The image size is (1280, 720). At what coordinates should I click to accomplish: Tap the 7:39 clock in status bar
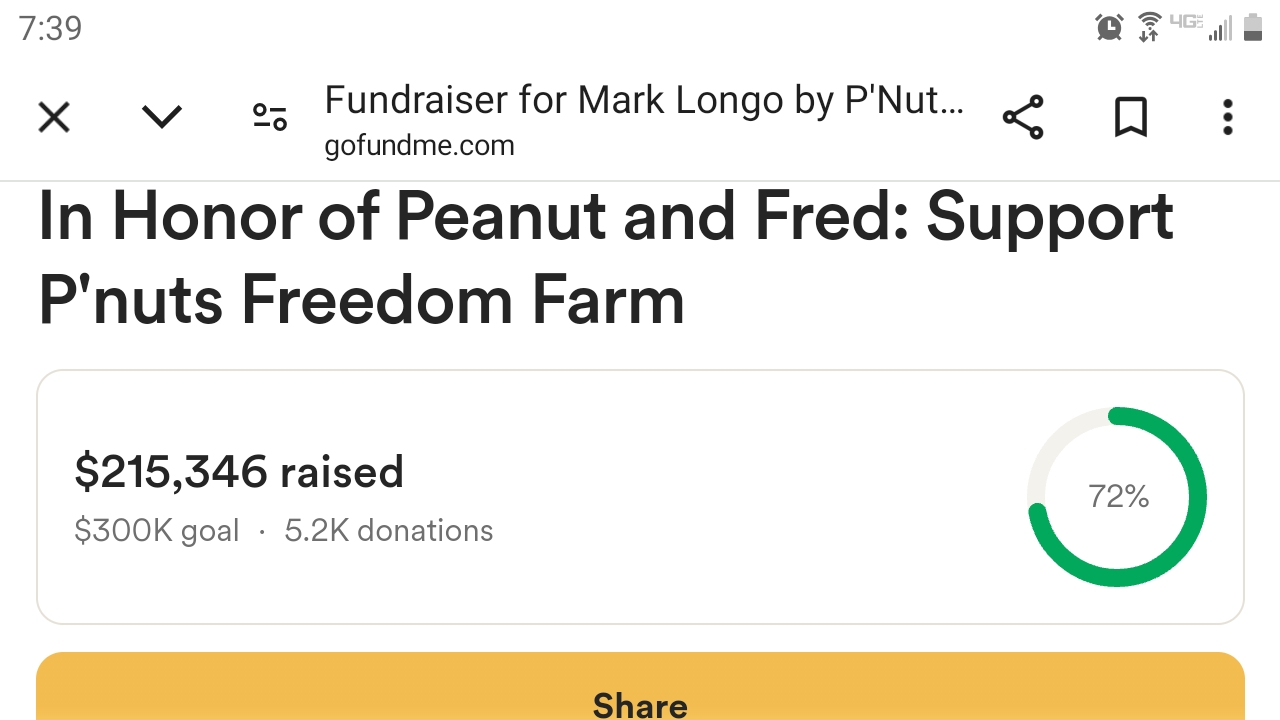(50, 28)
